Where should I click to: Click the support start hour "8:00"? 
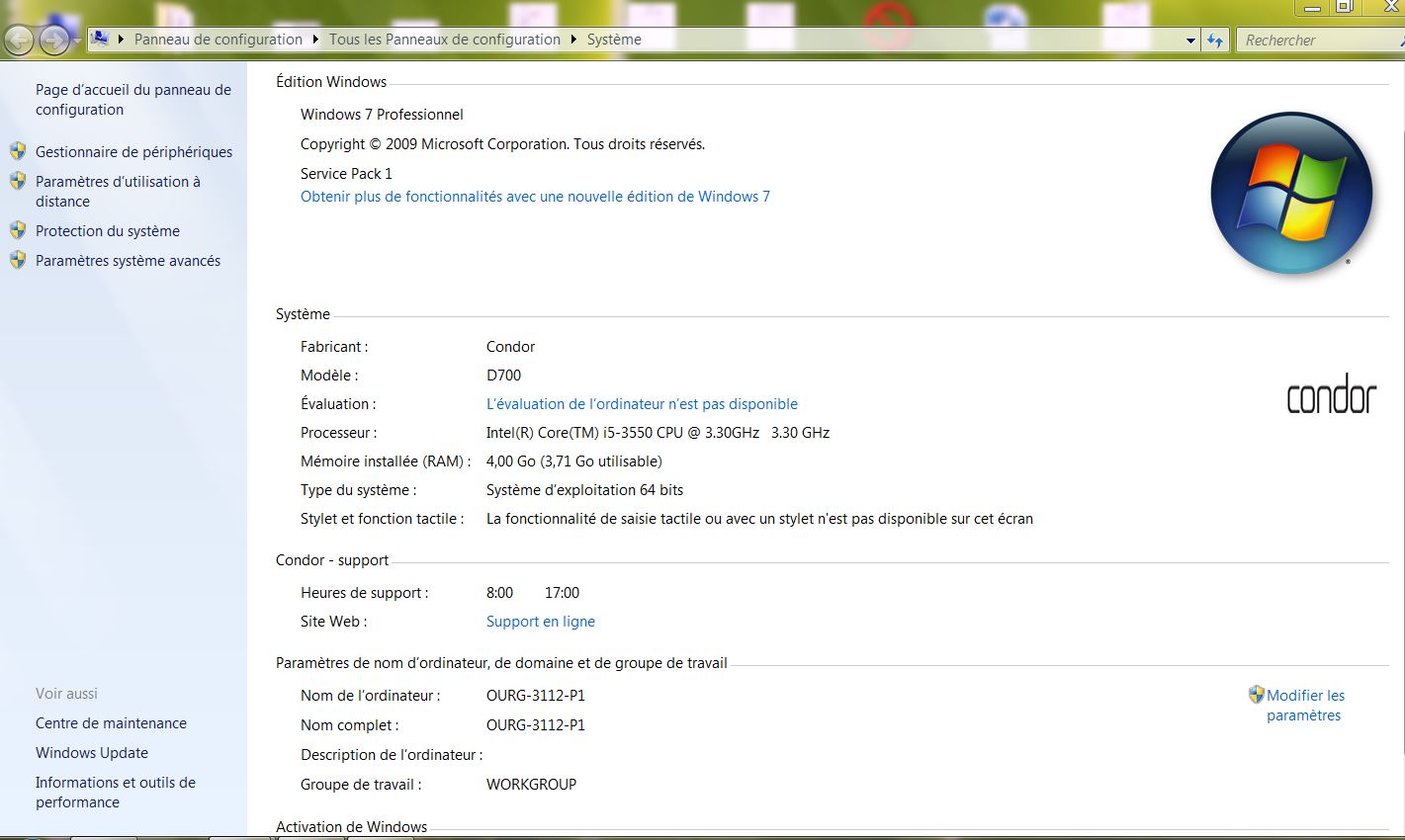pyautogui.click(x=499, y=593)
